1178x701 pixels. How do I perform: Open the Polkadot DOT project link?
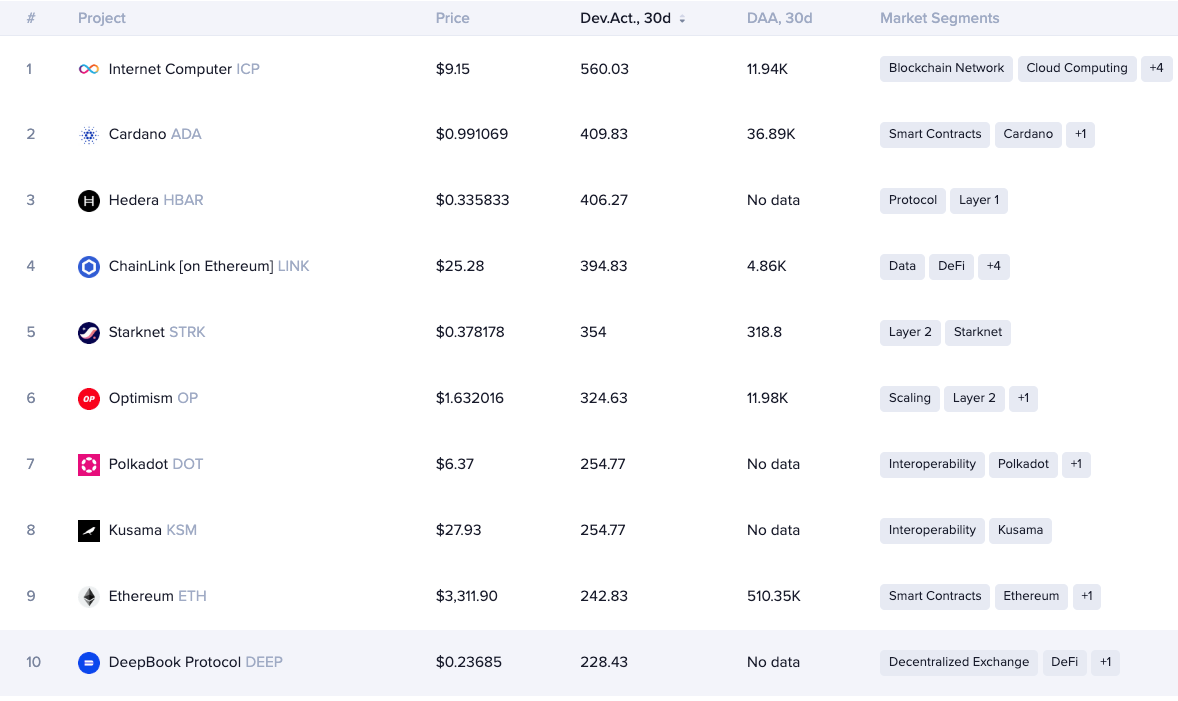point(156,464)
